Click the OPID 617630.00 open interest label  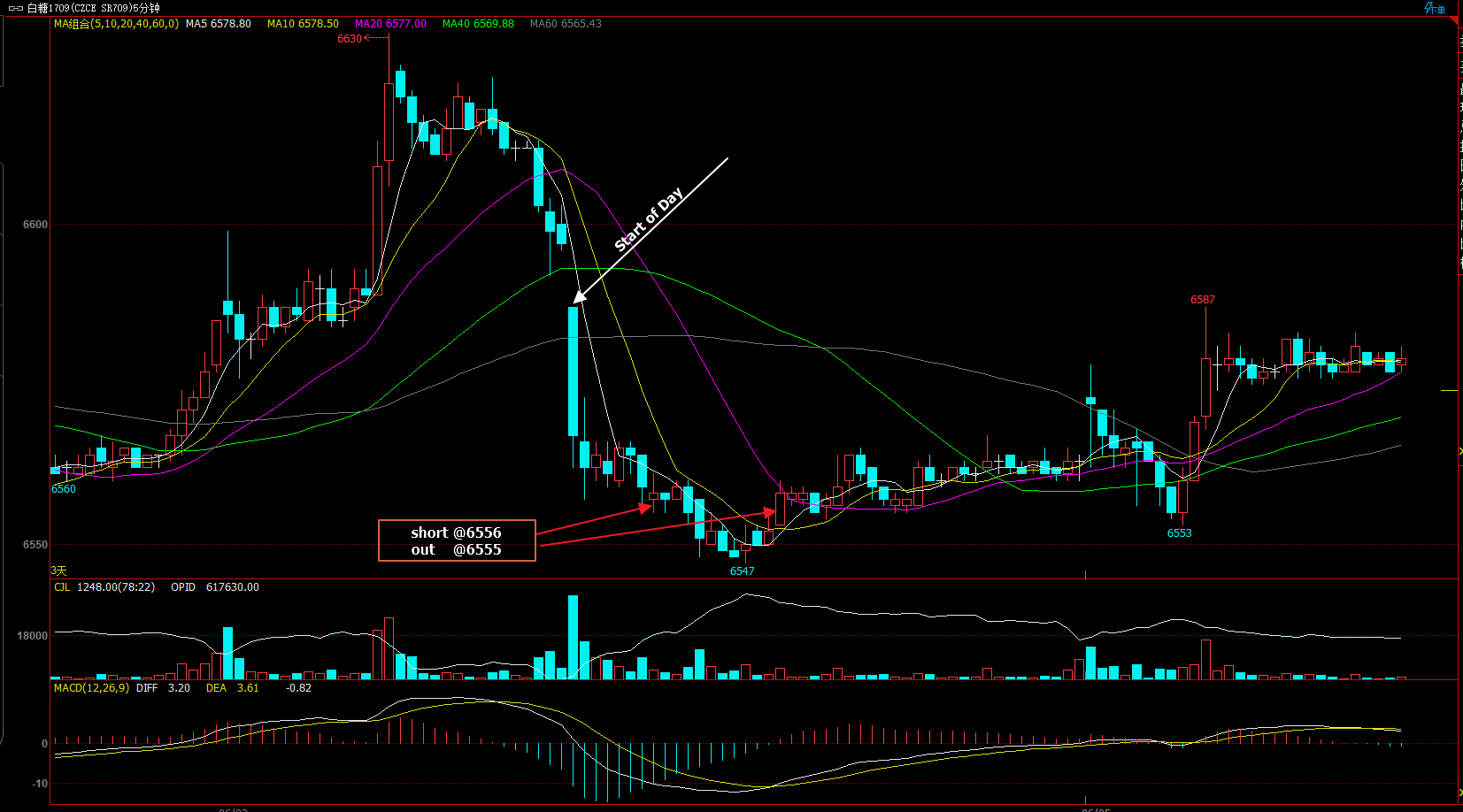(215, 587)
